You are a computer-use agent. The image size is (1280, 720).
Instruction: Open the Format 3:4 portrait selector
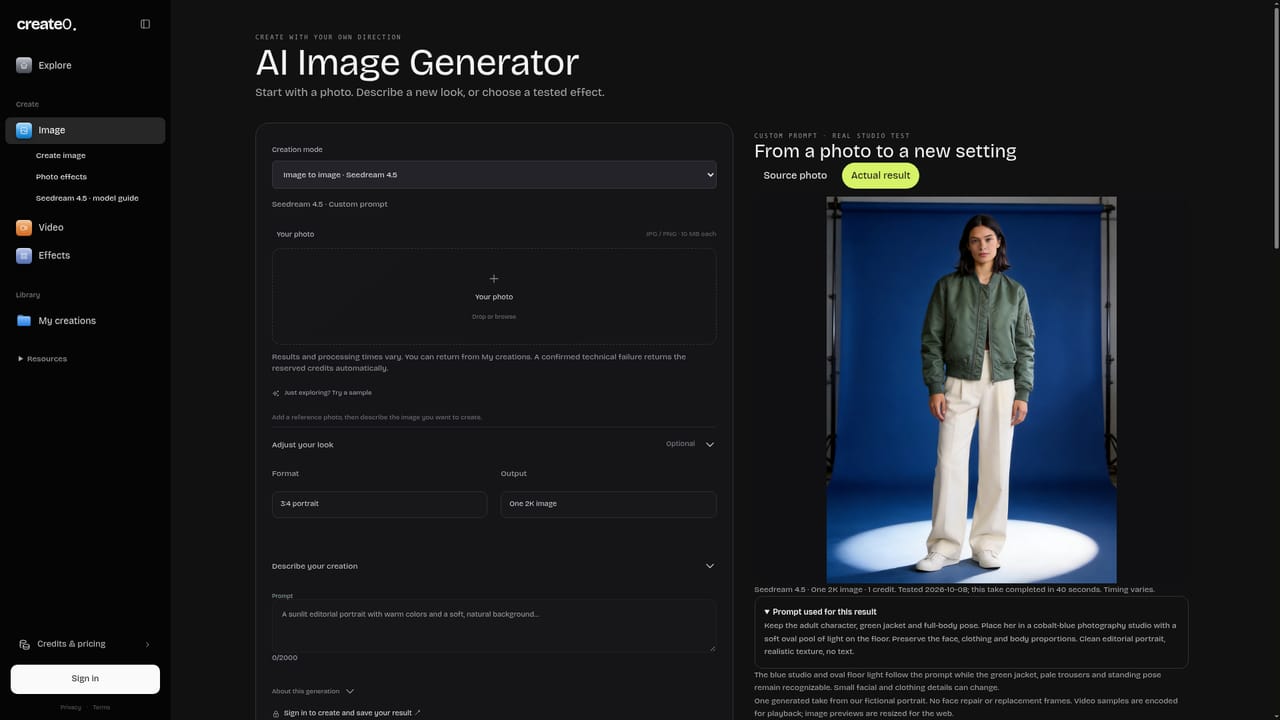click(379, 504)
